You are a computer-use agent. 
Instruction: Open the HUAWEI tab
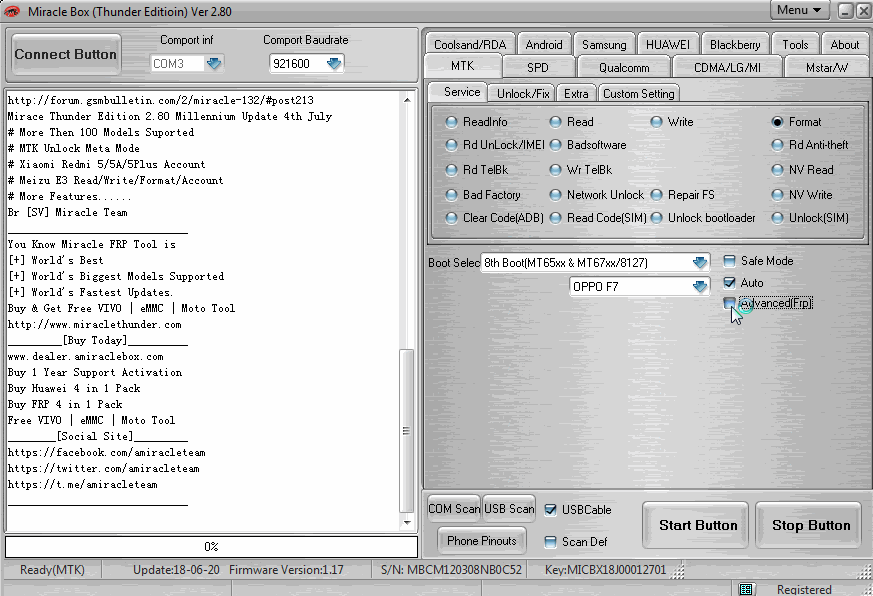668,45
